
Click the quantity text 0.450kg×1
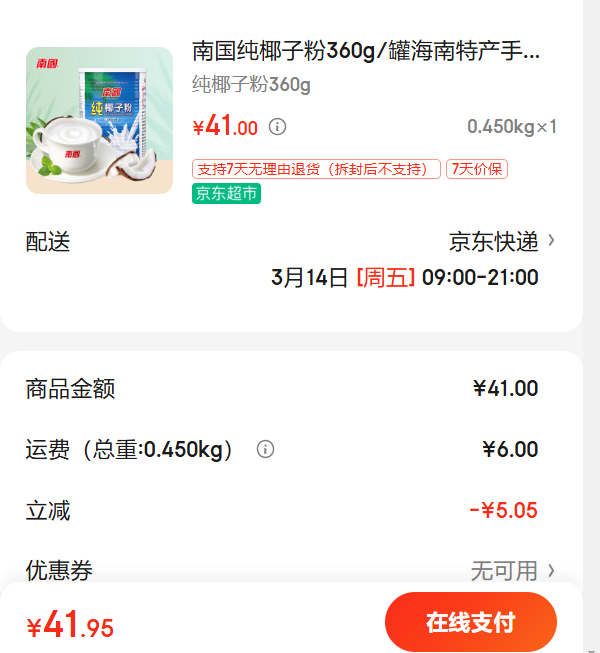pyautogui.click(x=512, y=127)
